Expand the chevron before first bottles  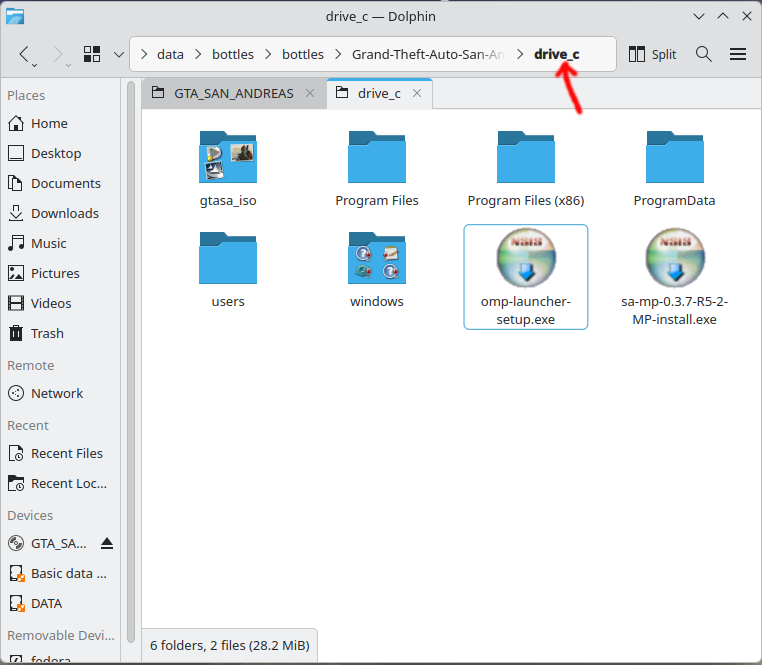pos(198,54)
